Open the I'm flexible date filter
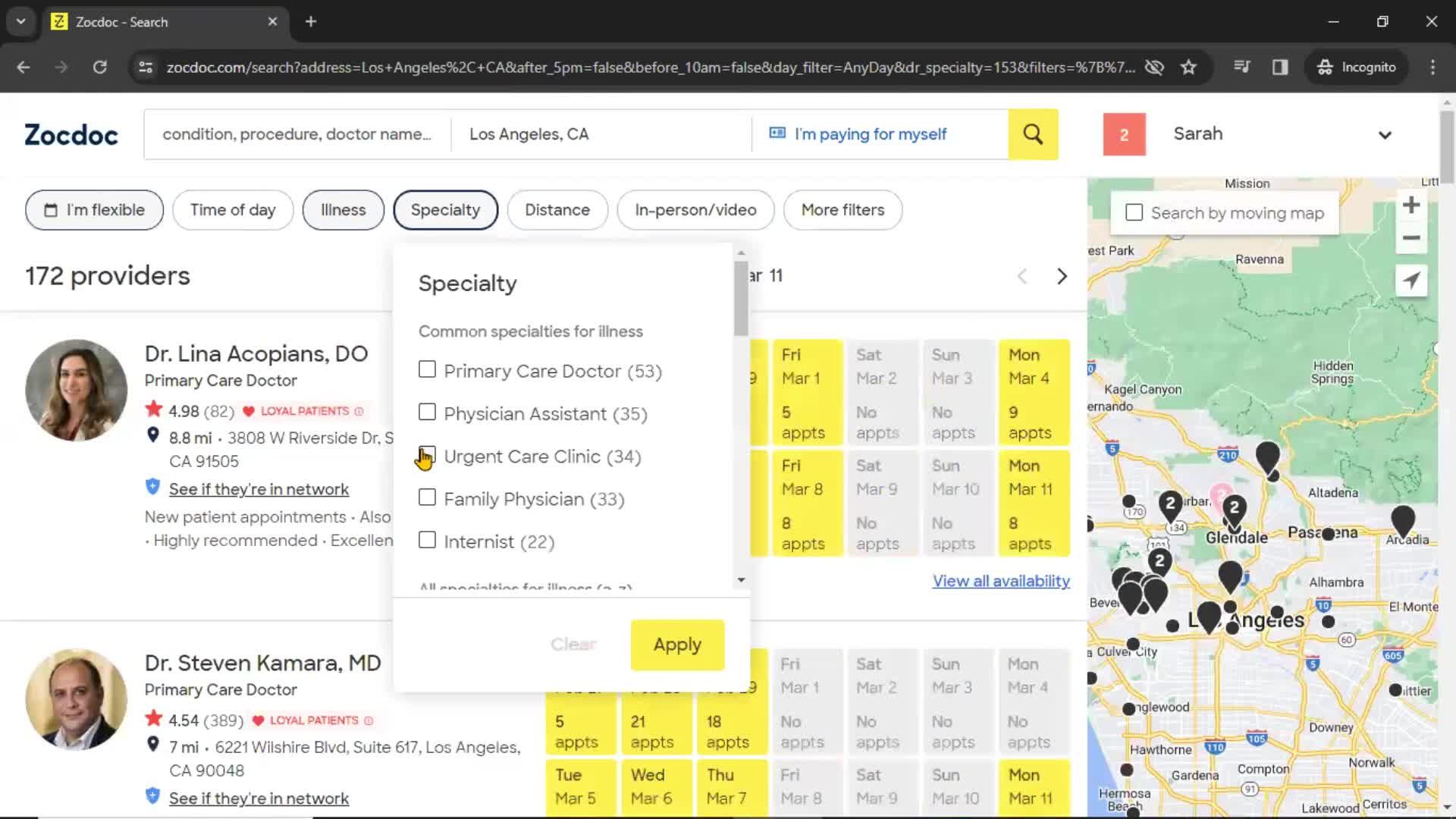The width and height of the screenshot is (1456, 819). 94,210
